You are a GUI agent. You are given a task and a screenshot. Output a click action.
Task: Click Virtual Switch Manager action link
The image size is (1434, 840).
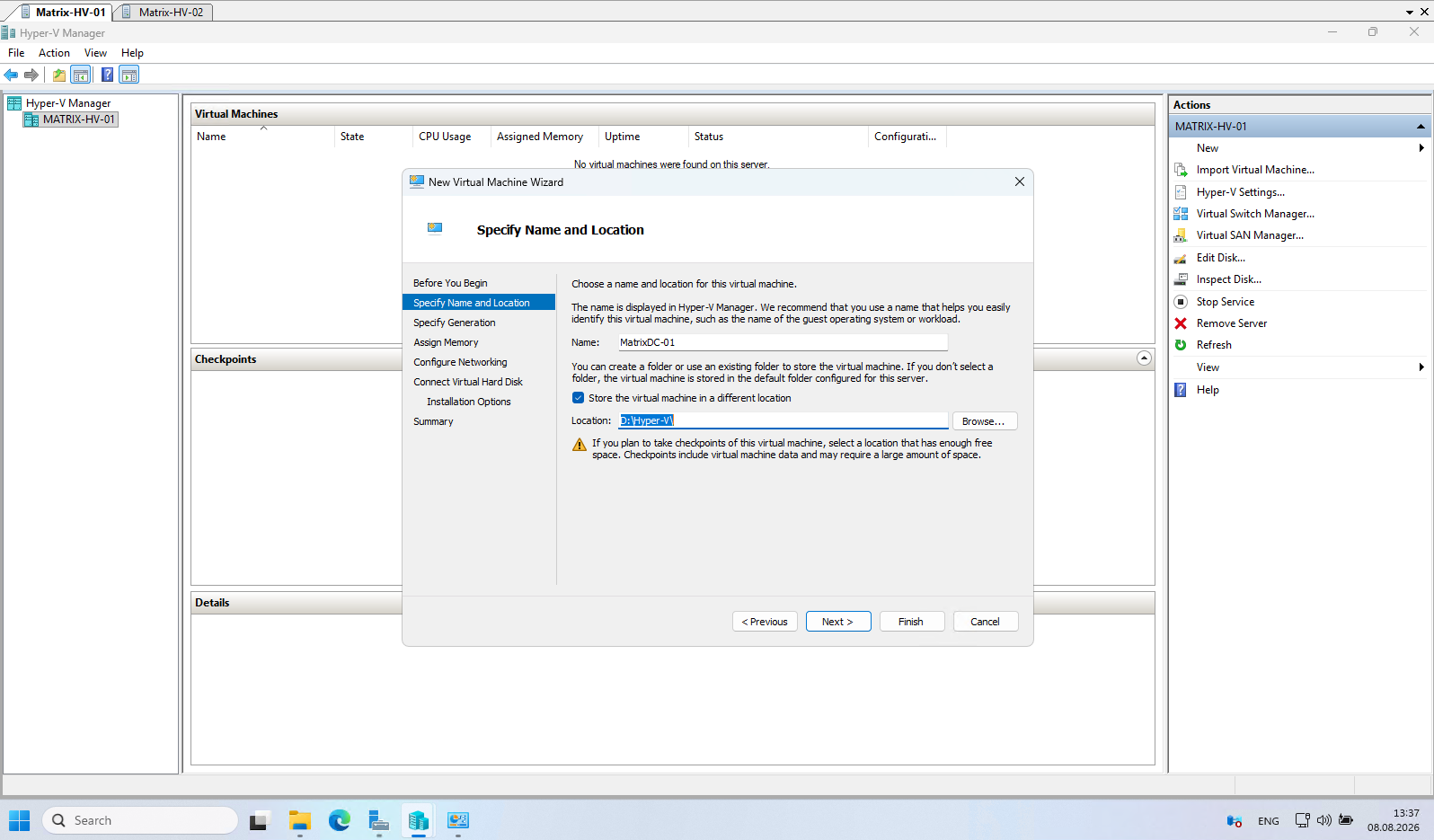click(x=1255, y=214)
